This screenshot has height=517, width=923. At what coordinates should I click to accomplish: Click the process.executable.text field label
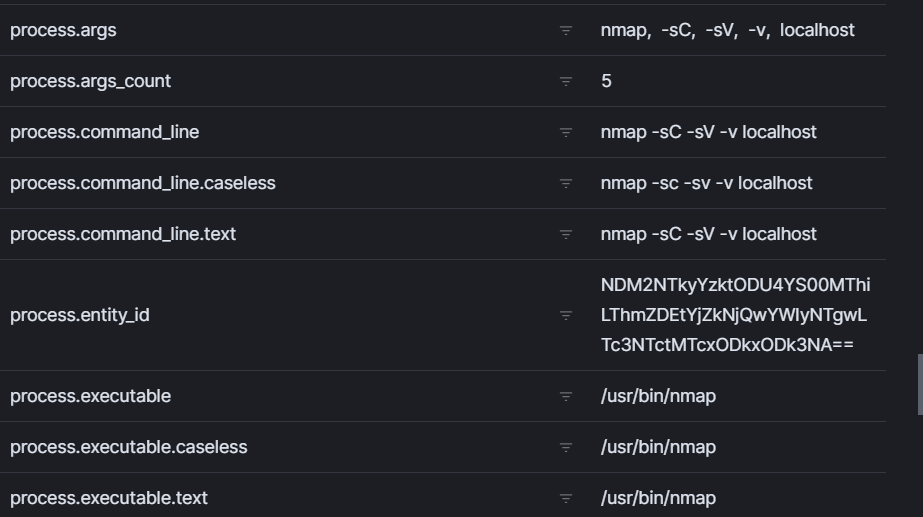[109, 498]
